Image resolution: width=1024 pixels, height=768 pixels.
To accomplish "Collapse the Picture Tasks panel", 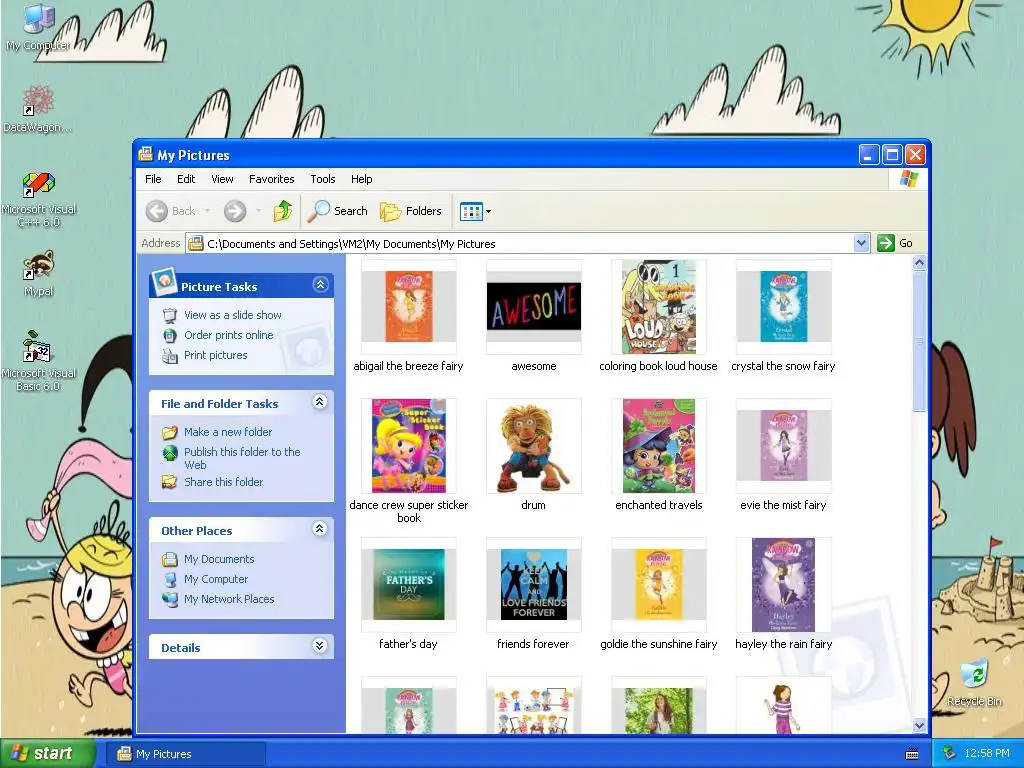I will 320,285.
